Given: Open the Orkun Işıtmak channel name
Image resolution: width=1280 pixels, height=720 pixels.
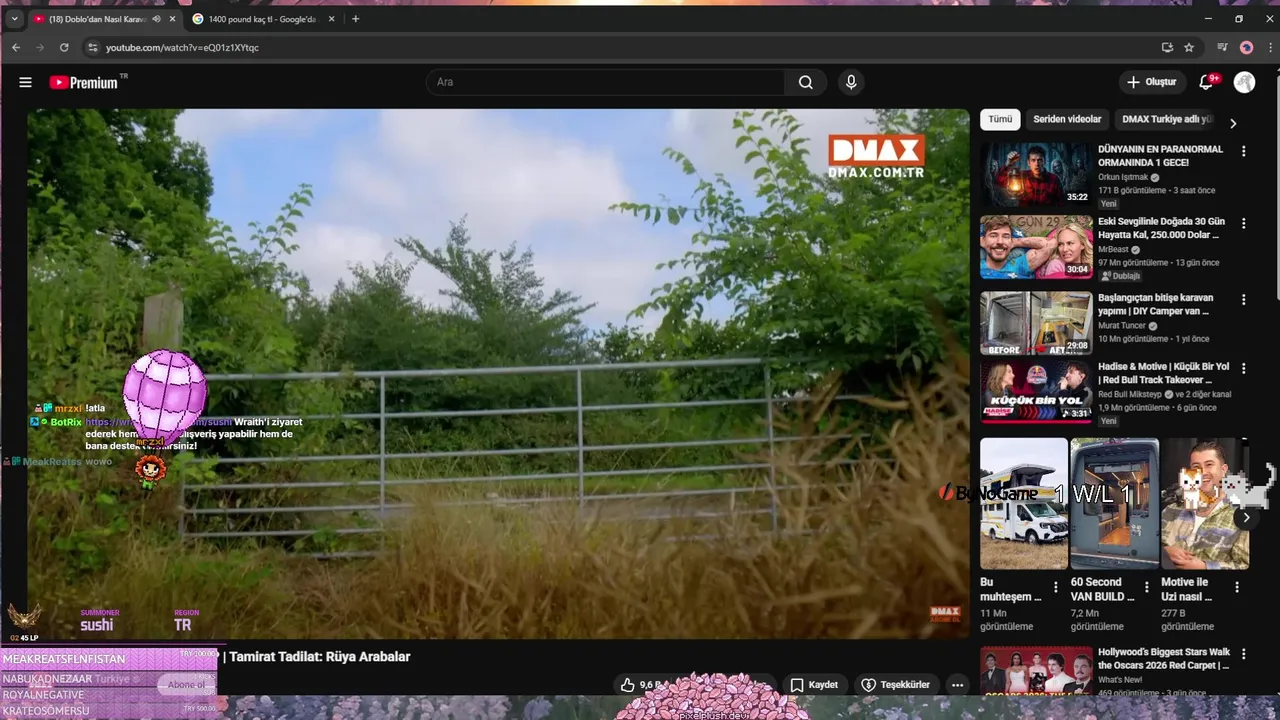Looking at the screenshot, I should [x=1123, y=177].
